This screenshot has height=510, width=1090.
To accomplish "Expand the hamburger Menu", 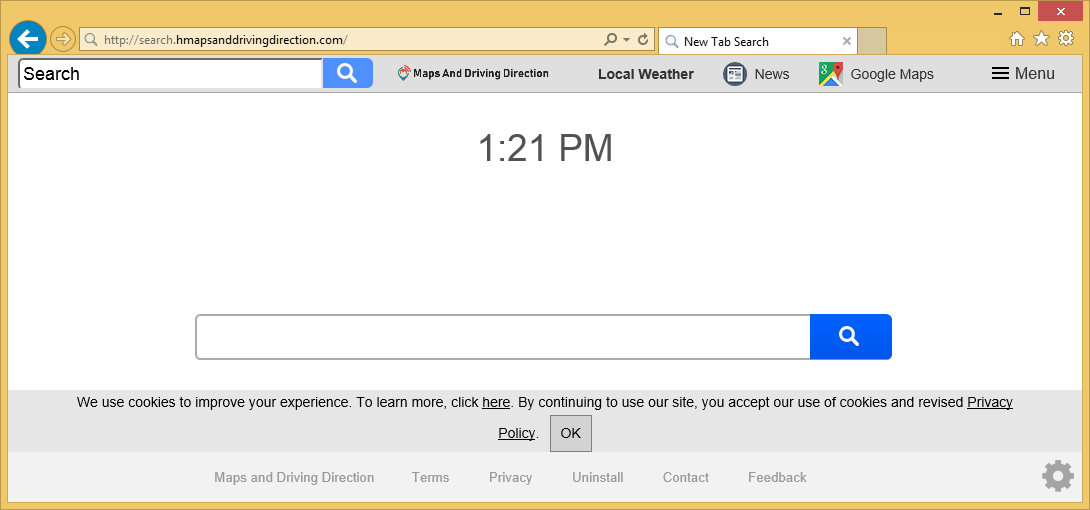I will [x=1023, y=74].
